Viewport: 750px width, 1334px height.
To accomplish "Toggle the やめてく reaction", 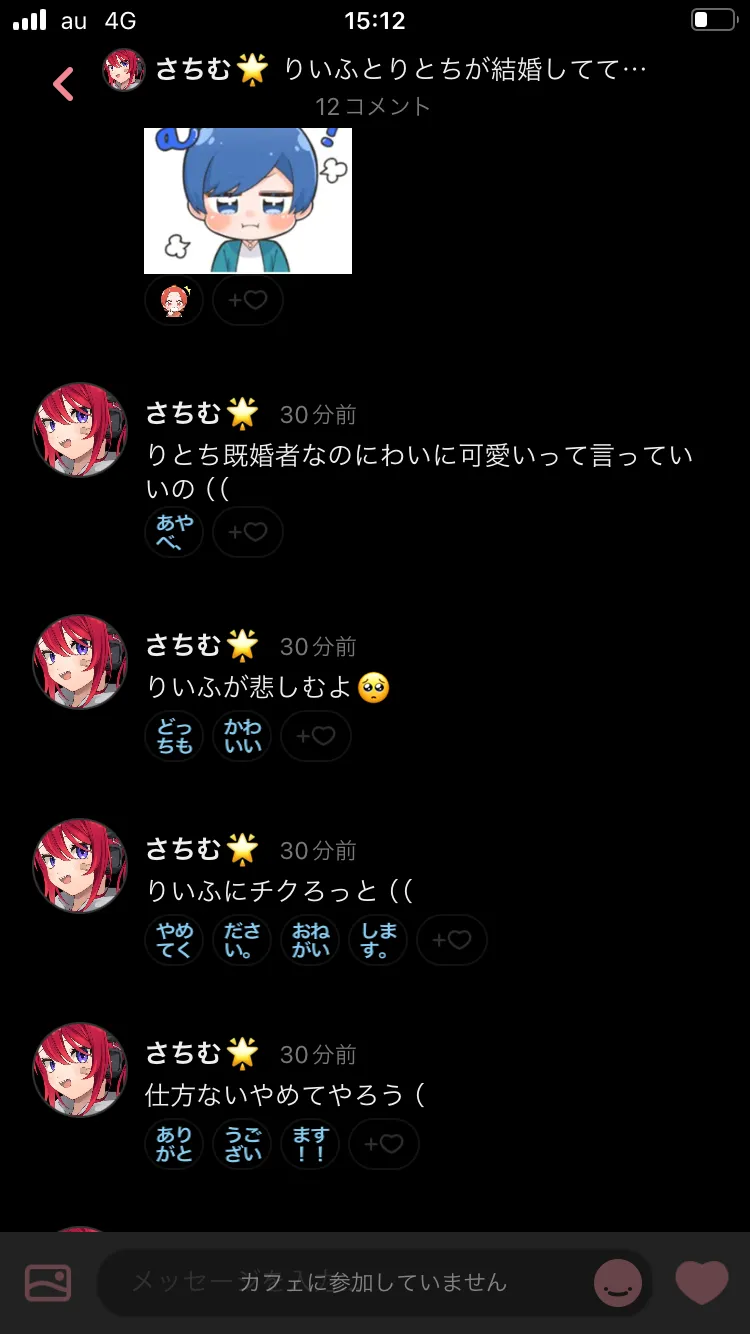I will [174, 940].
